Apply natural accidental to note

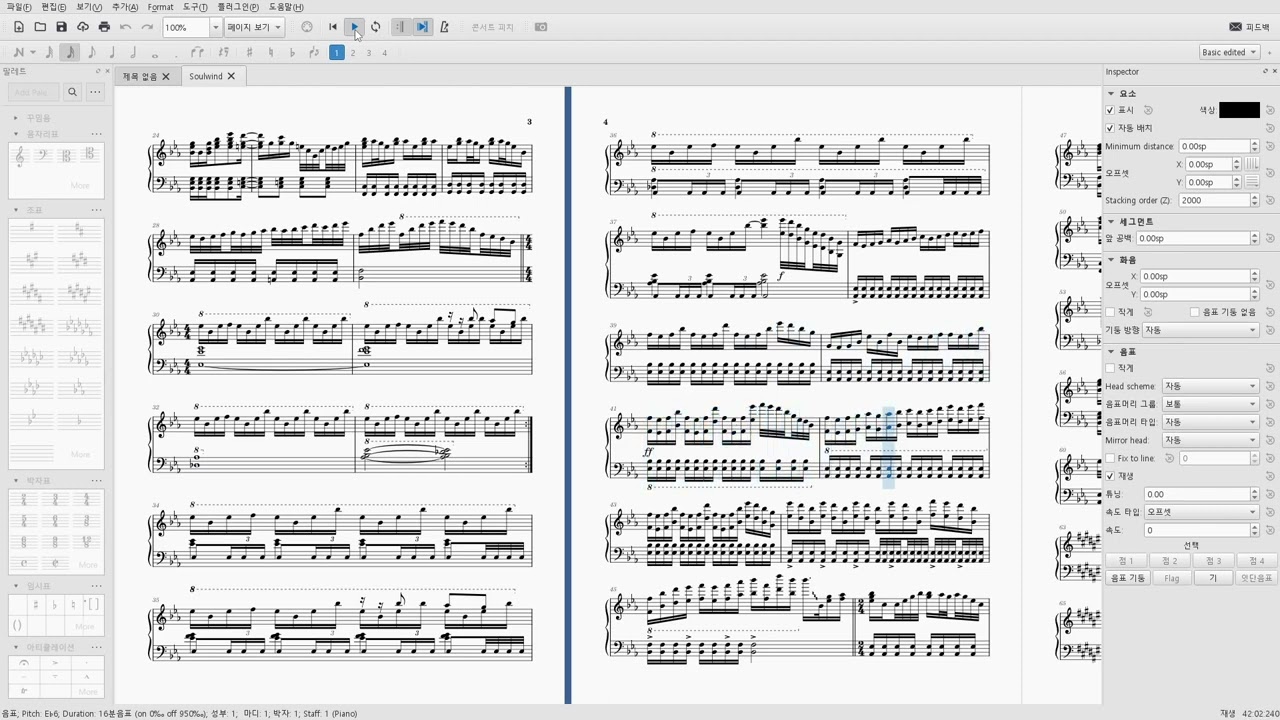coord(271,52)
